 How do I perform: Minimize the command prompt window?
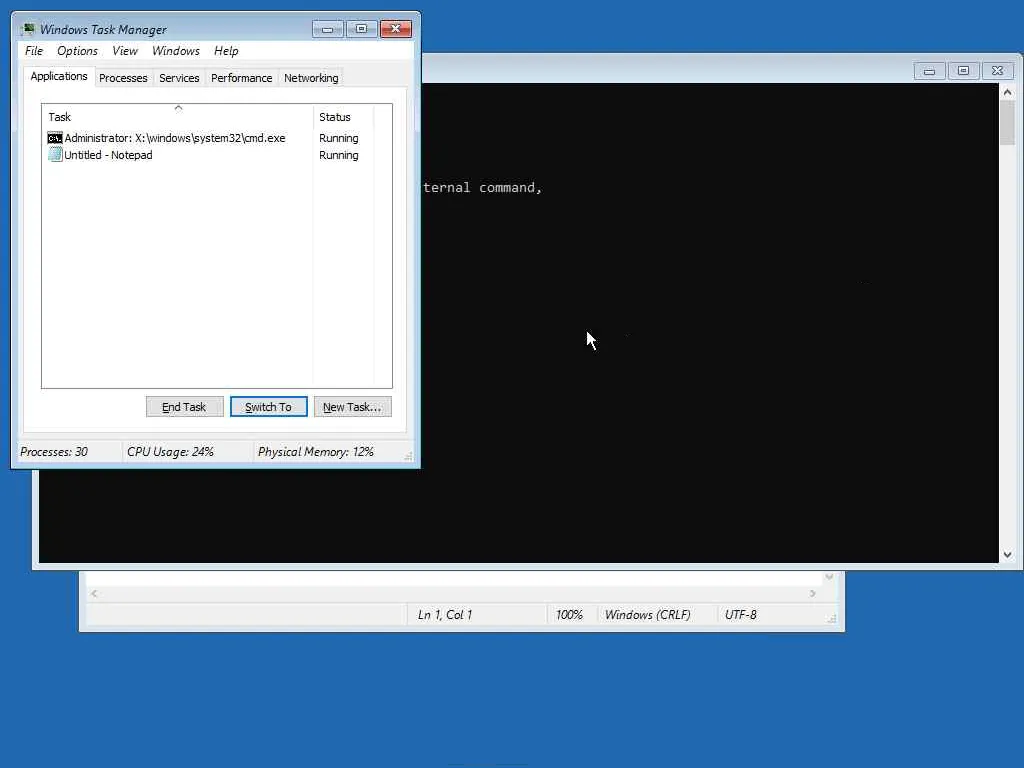pyautogui.click(x=929, y=71)
